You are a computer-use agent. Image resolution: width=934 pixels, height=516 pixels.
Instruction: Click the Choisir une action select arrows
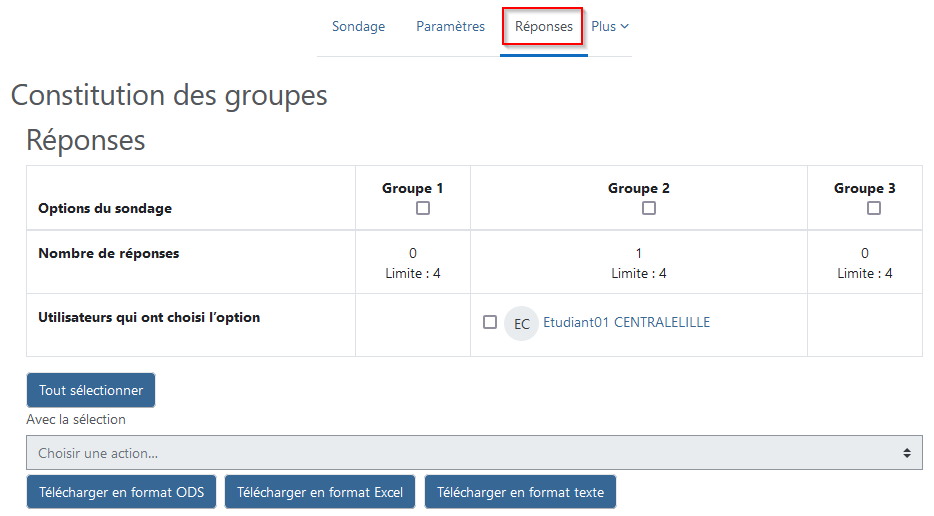[907, 453]
